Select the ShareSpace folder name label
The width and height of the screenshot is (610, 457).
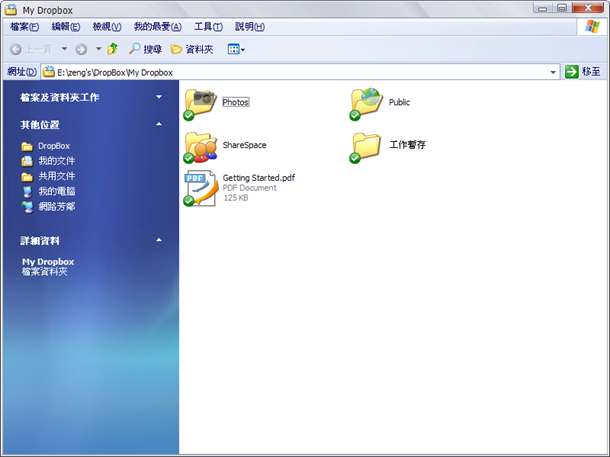click(x=244, y=145)
